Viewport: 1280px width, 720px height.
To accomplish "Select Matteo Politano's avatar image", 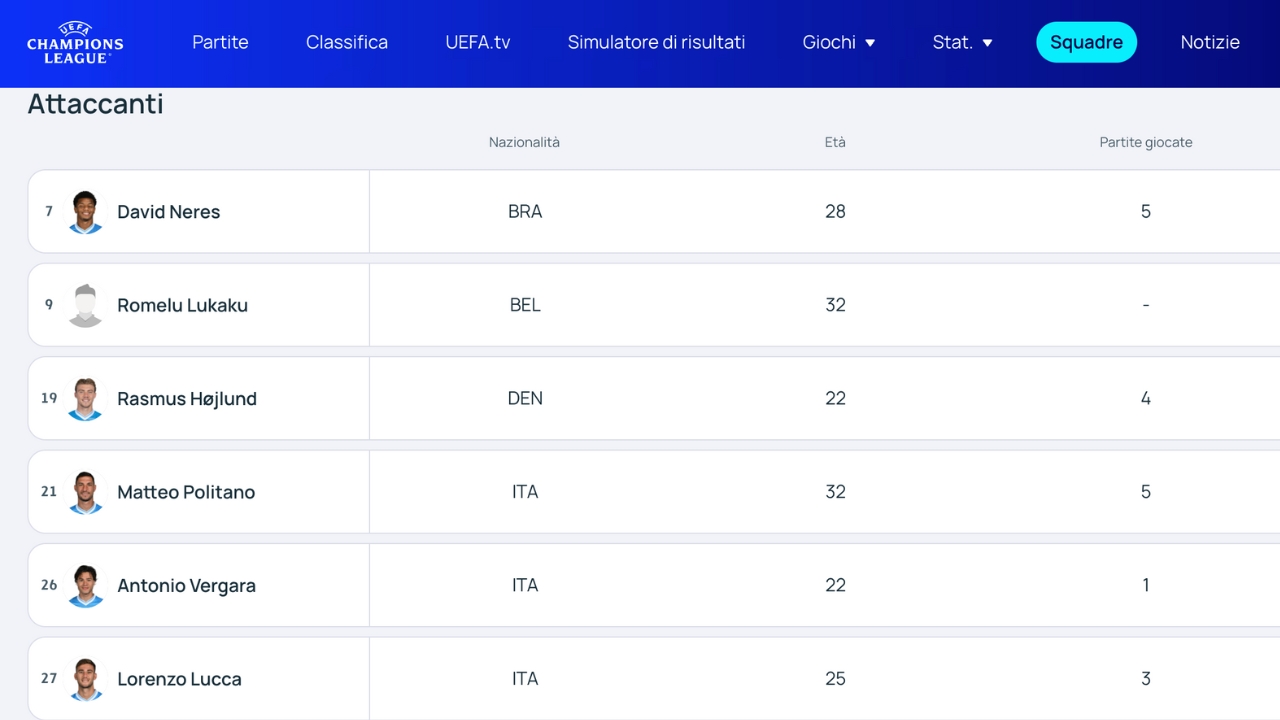I will click(85, 492).
